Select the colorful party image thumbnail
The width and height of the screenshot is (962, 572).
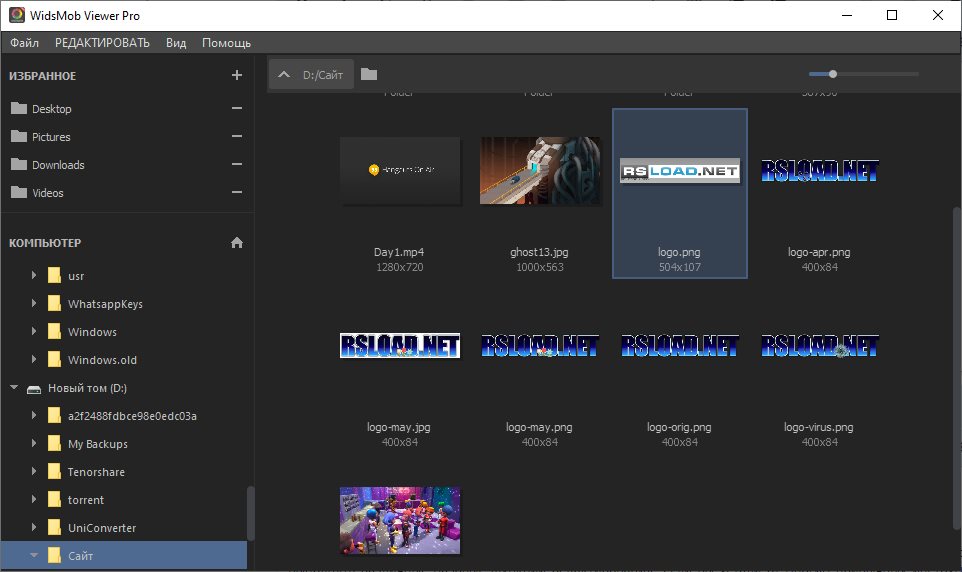point(400,520)
